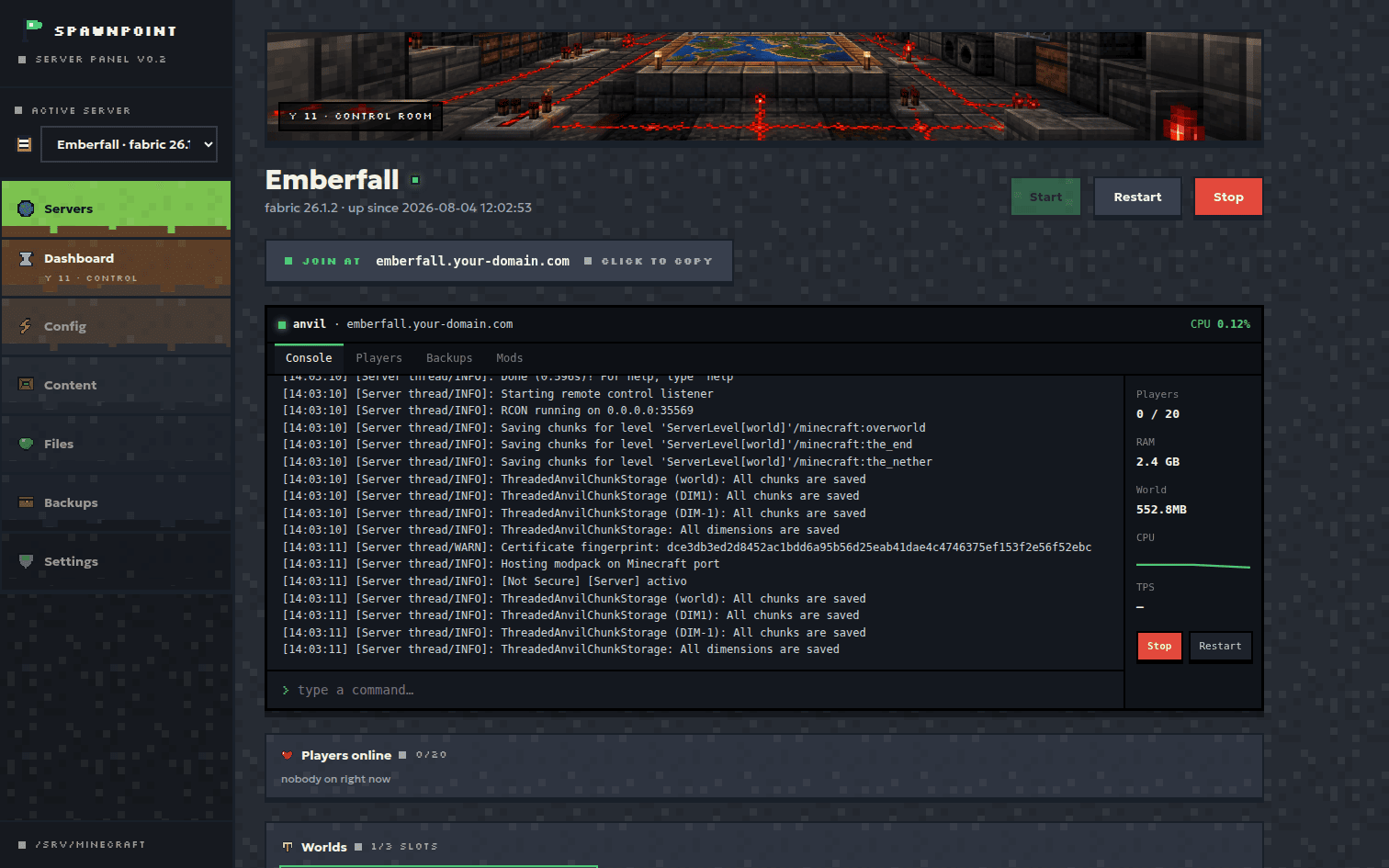
Task: Open the Files sidebar item
Action: (x=116, y=444)
